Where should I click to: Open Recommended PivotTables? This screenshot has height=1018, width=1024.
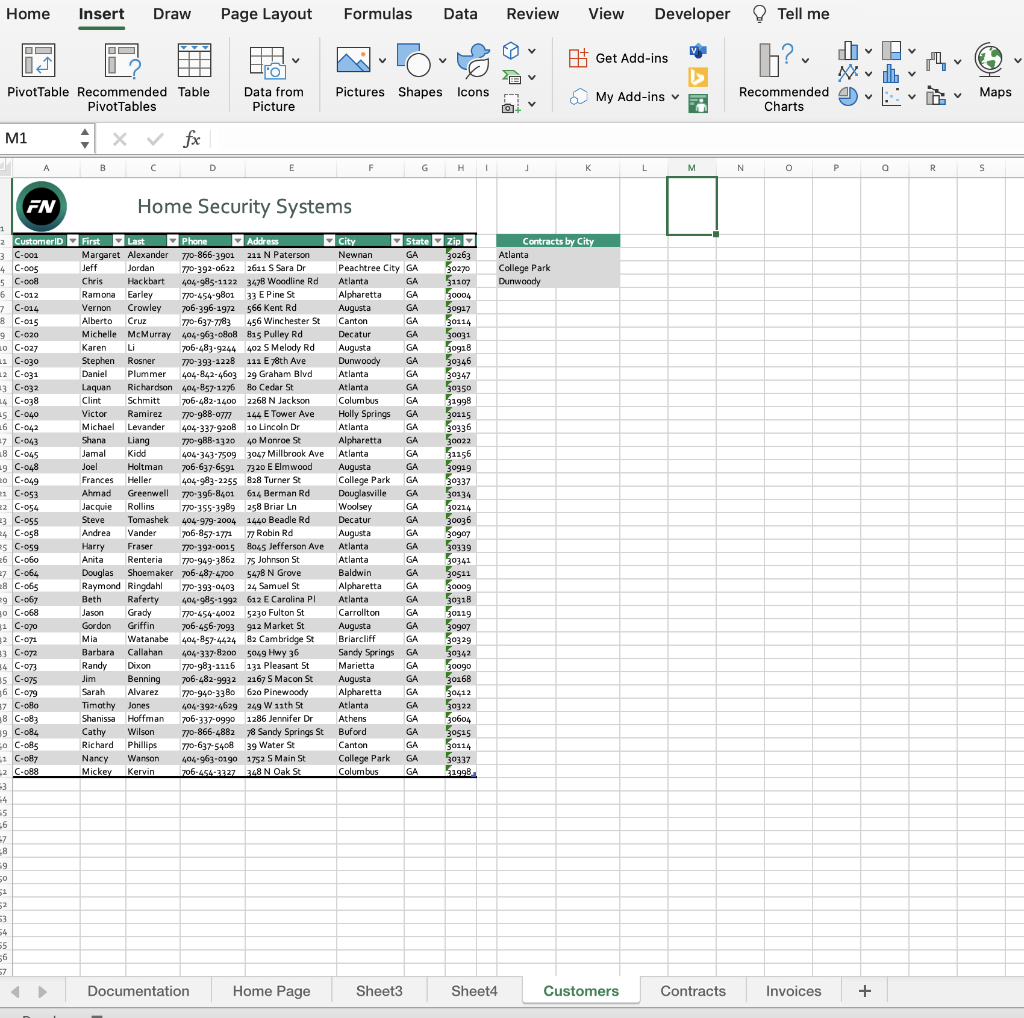click(x=122, y=77)
